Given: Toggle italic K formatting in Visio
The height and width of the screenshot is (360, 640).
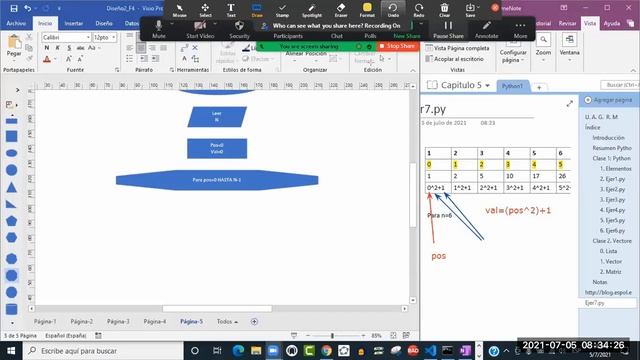Looking at the screenshot, I should pyautogui.click(x=58, y=48).
